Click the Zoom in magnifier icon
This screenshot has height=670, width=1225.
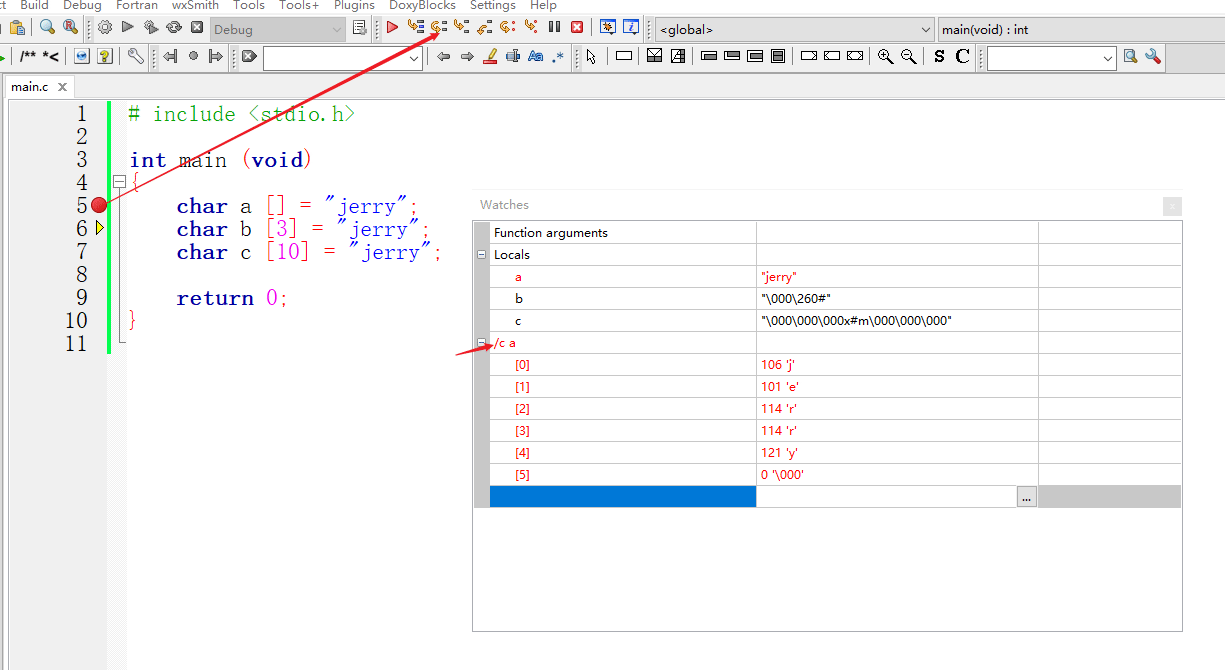click(x=885, y=57)
